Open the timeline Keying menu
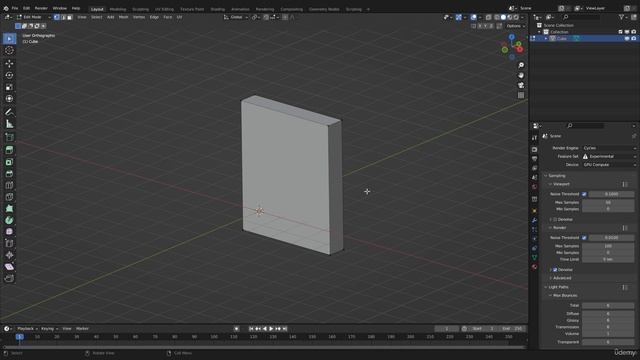 (x=49, y=329)
